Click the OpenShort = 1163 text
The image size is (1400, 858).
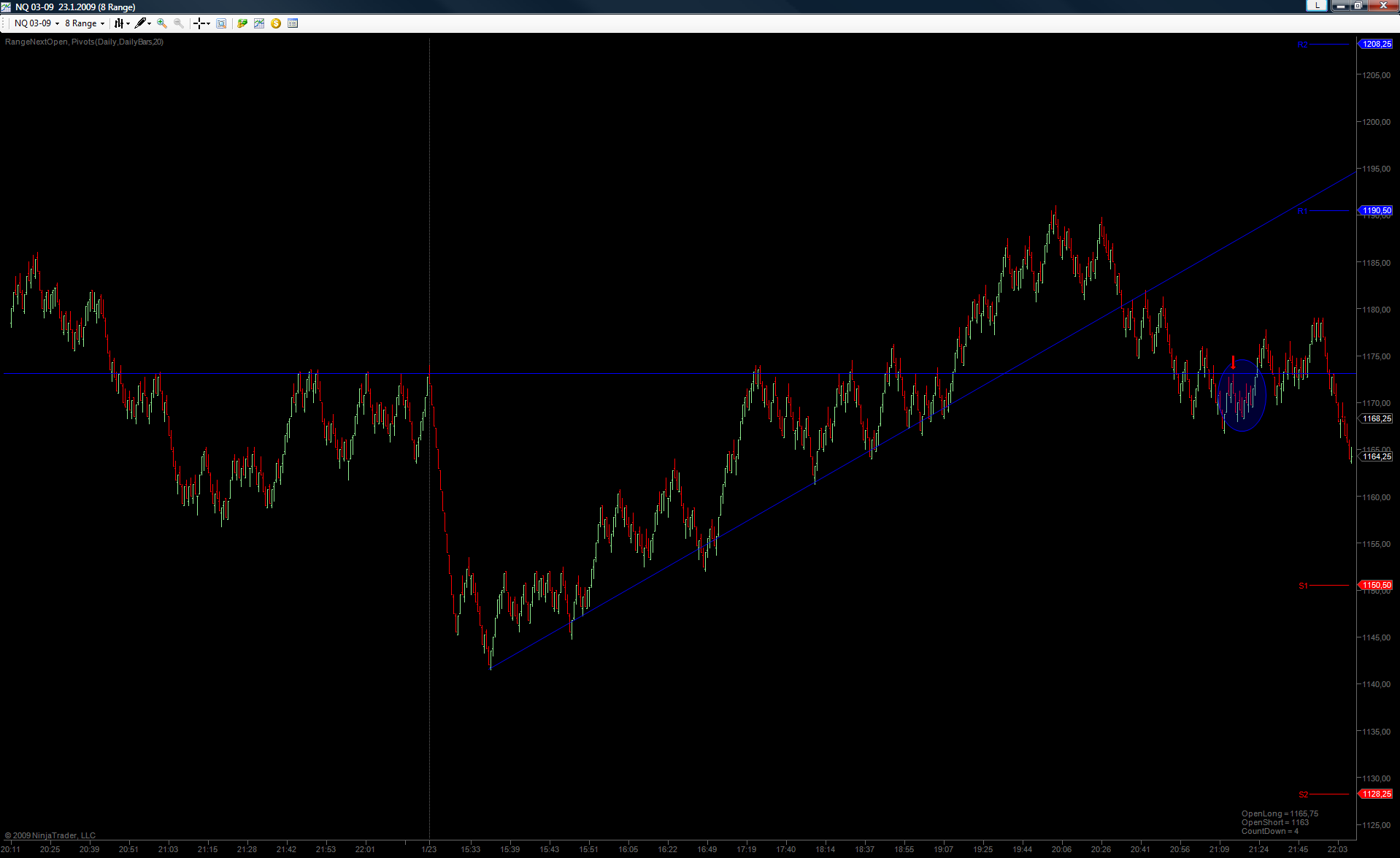click(1275, 822)
